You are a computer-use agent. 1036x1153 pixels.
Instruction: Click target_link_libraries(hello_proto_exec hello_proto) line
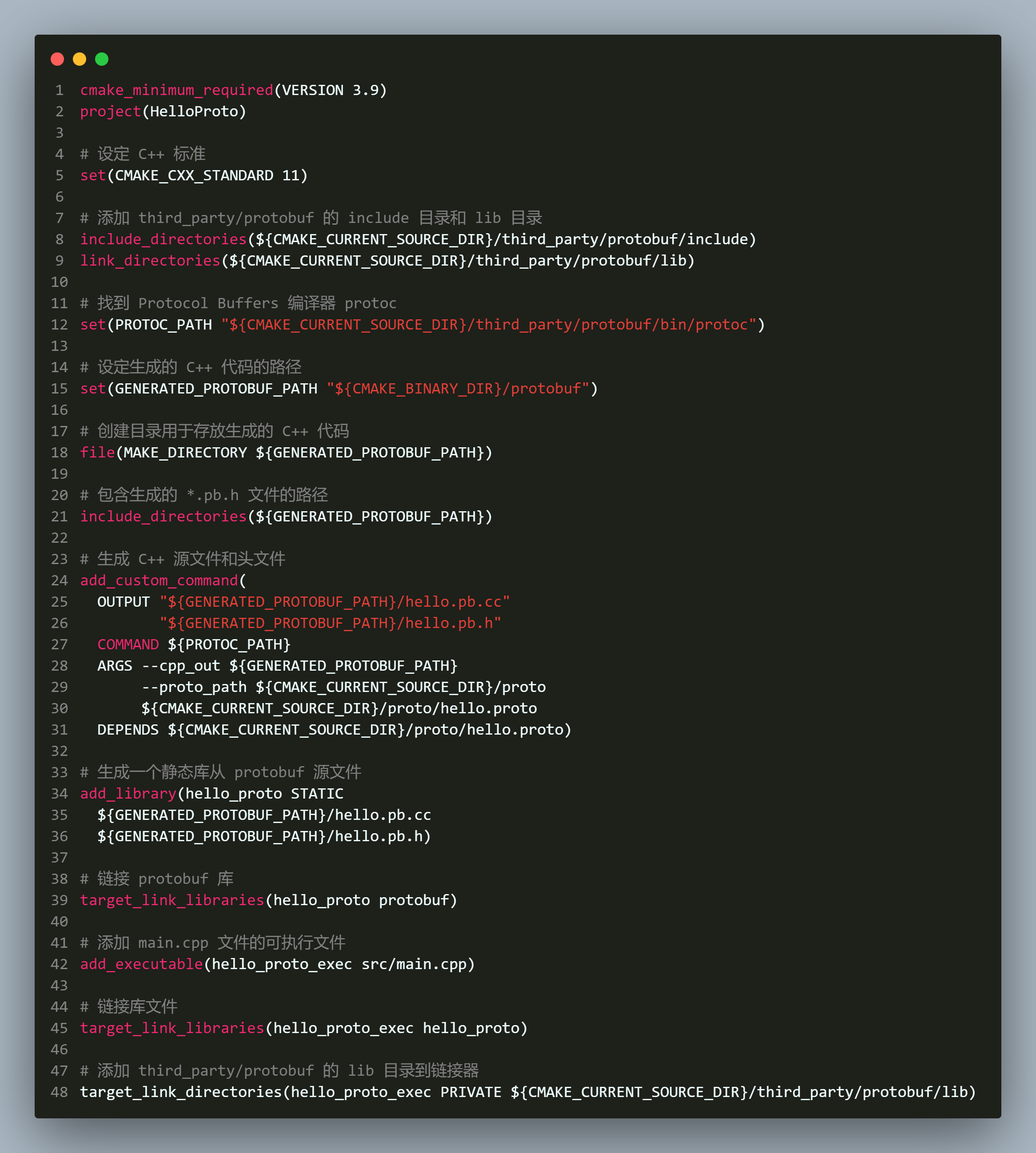[x=304, y=1028]
